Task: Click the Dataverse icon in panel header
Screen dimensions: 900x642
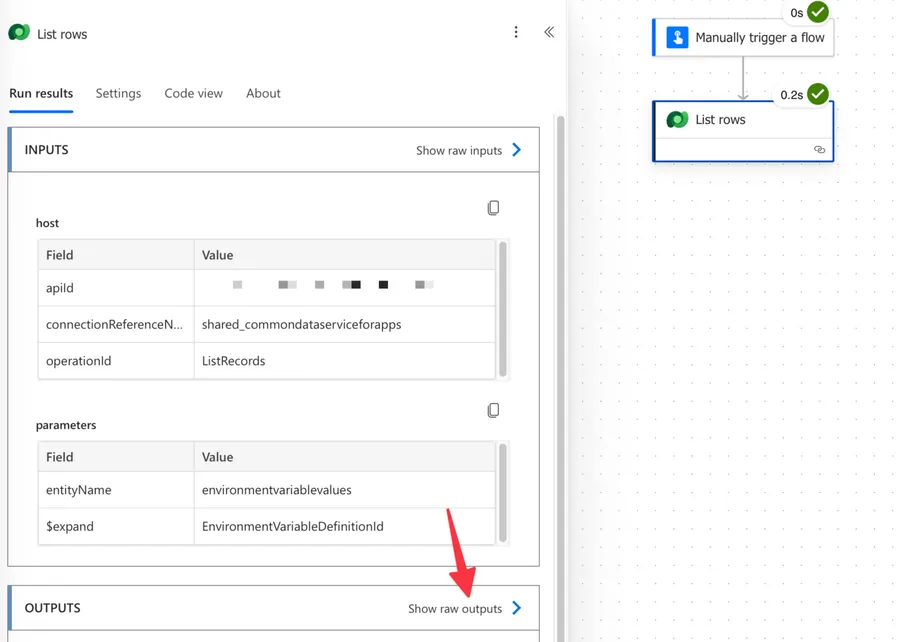Action: click(x=19, y=33)
